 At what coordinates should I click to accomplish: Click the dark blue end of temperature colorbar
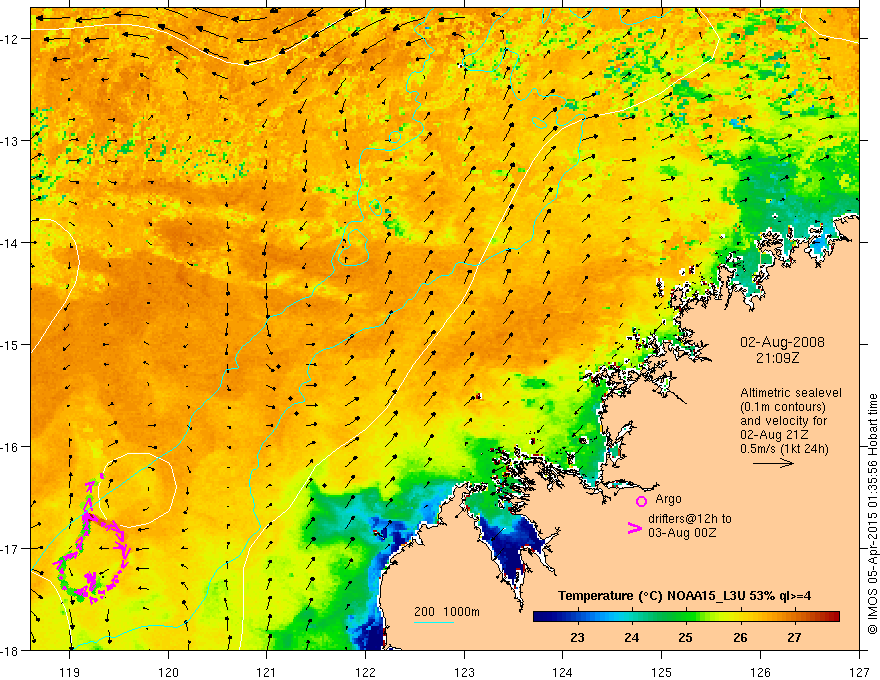coord(542,617)
